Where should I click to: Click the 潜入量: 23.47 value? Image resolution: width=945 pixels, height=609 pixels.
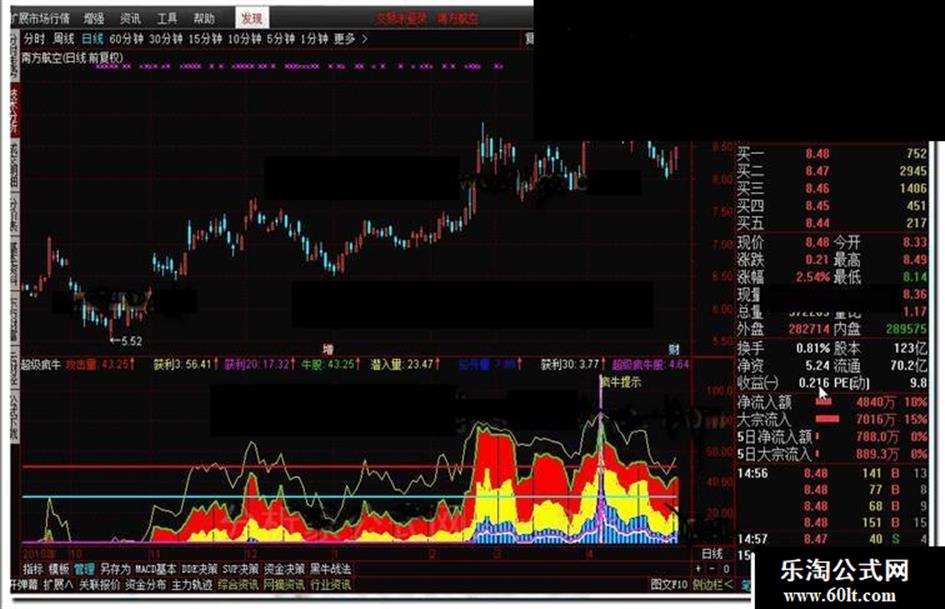coord(404,365)
